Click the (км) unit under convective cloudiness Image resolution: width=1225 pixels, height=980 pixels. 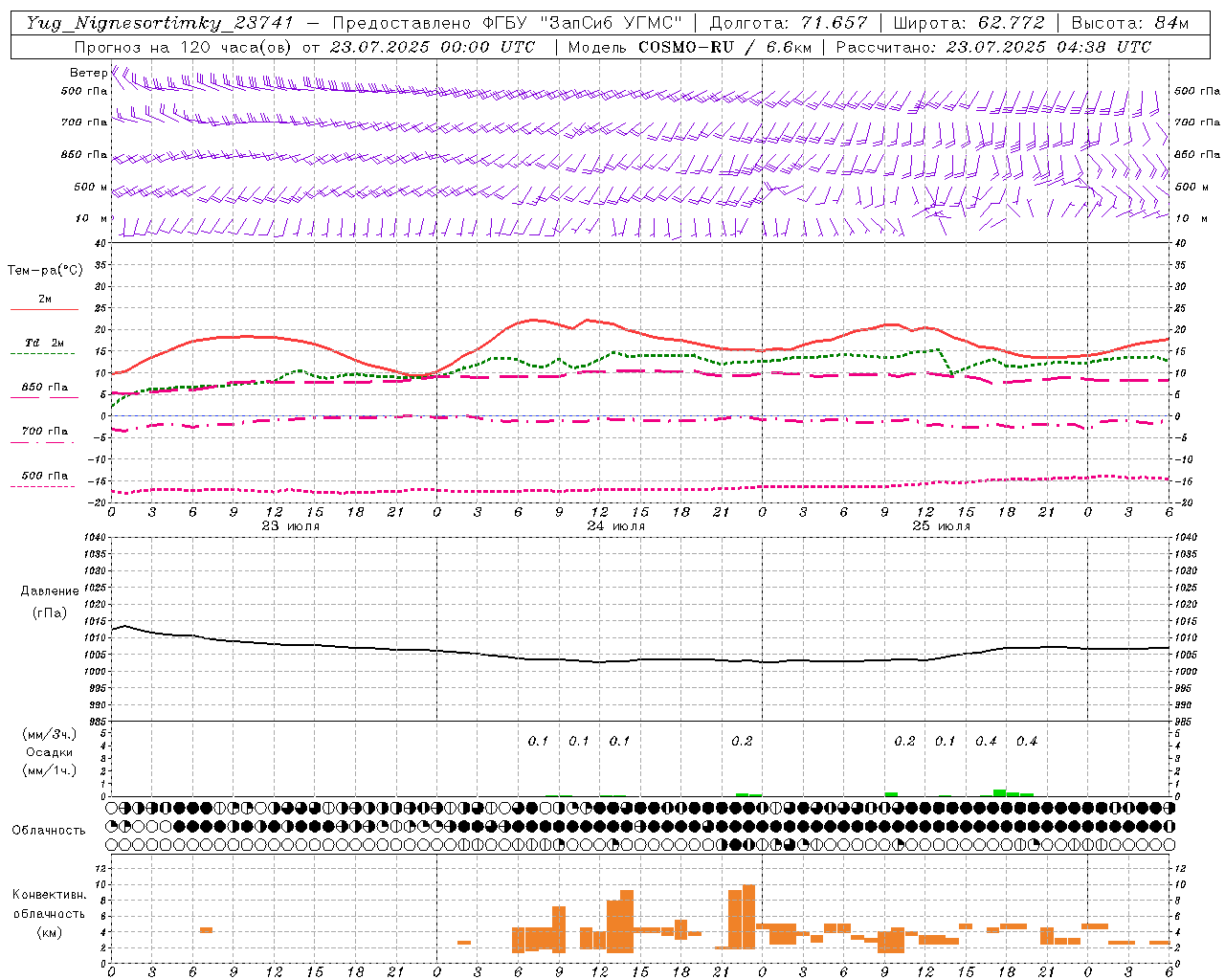pyautogui.click(x=49, y=932)
